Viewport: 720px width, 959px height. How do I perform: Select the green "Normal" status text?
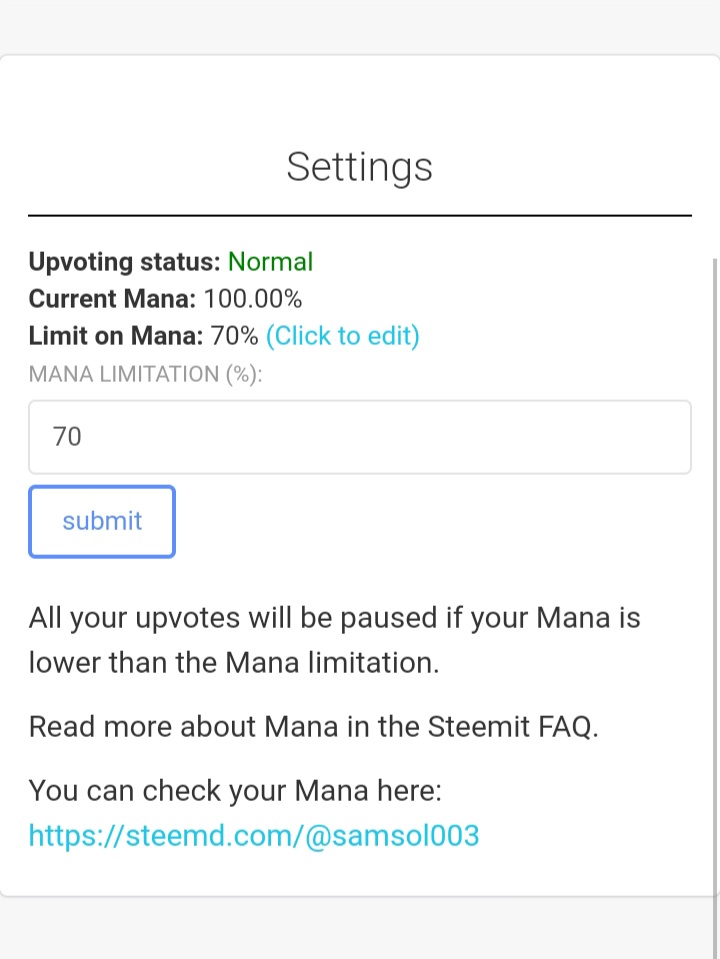click(270, 262)
